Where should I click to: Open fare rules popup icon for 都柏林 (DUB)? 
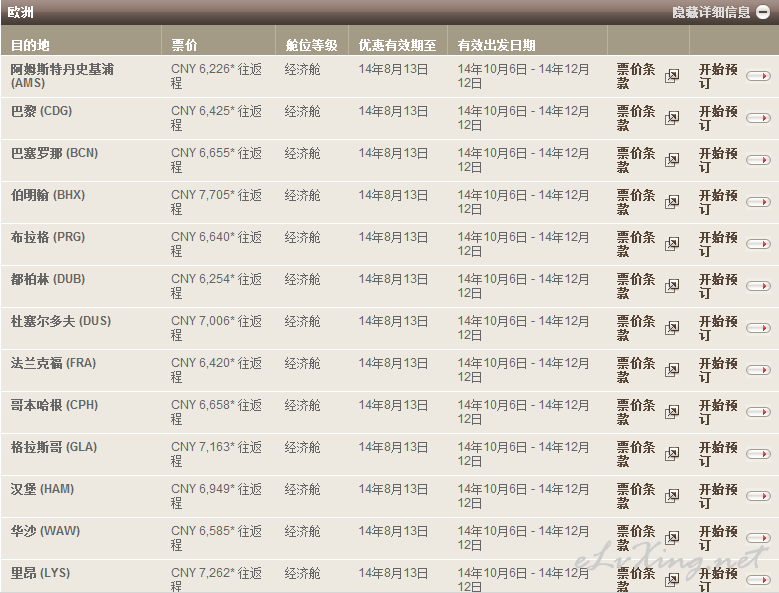672,286
